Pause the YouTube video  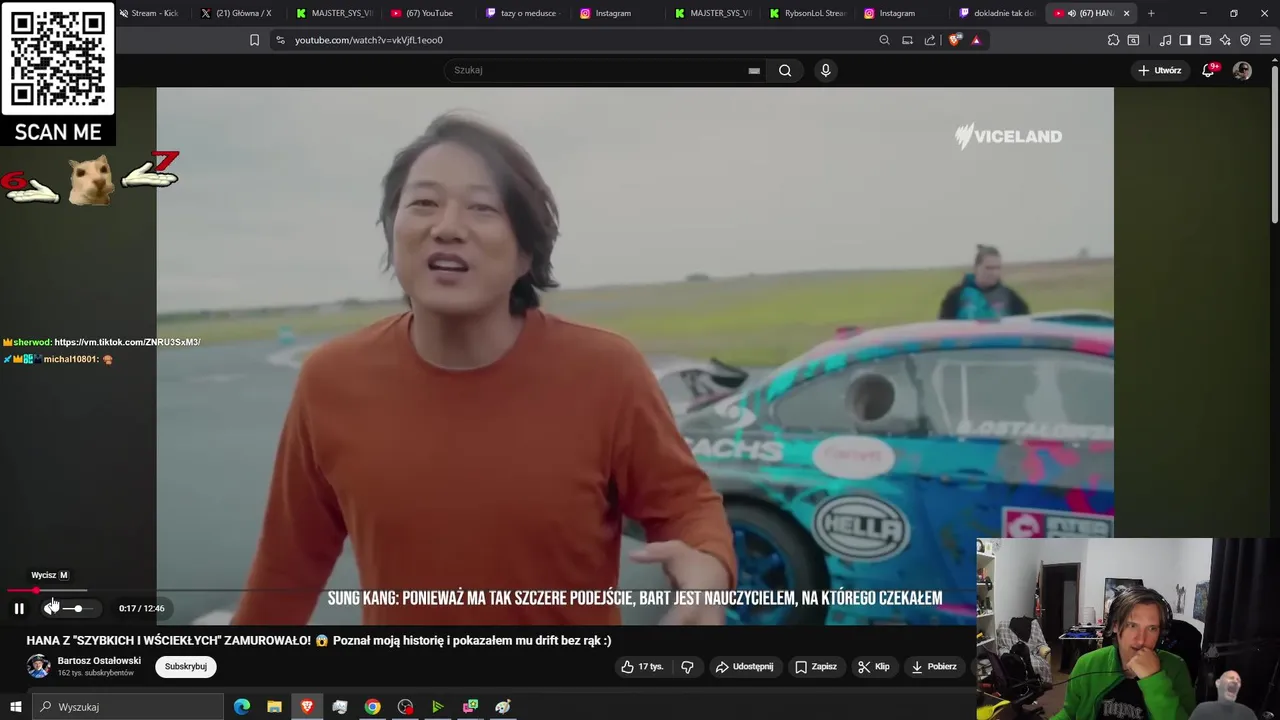(19, 608)
